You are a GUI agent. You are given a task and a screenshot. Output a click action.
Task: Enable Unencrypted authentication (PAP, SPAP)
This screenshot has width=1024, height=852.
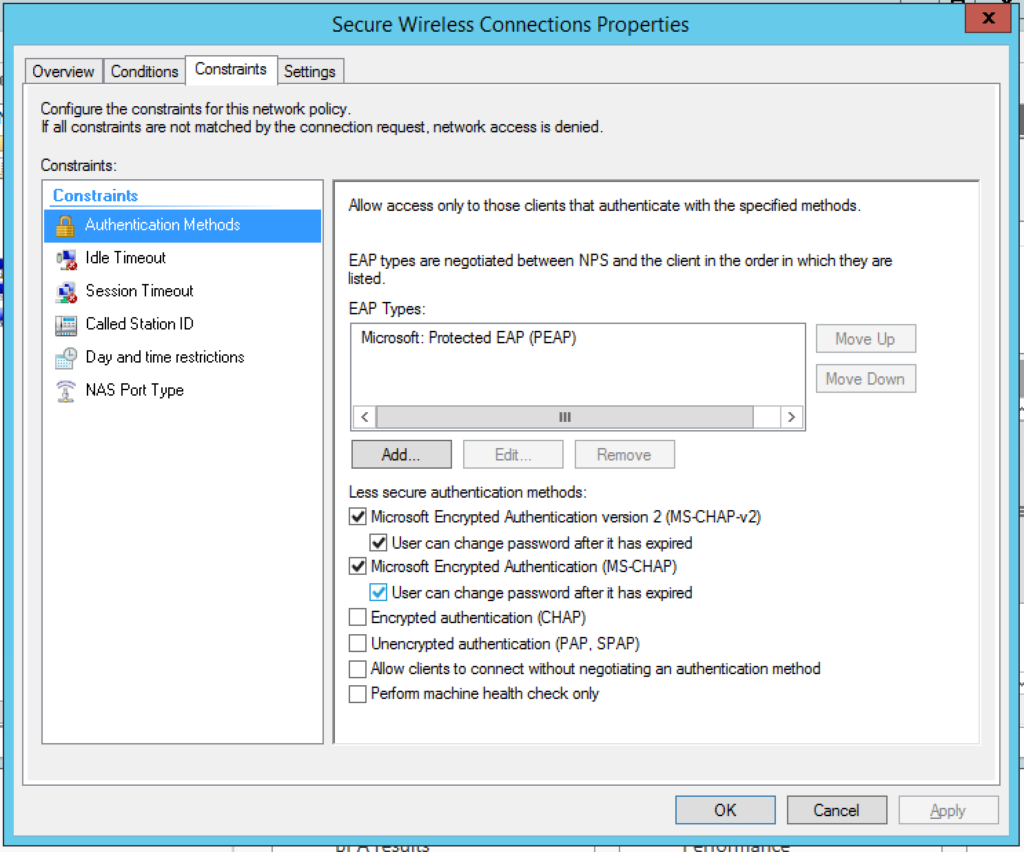tap(357, 643)
